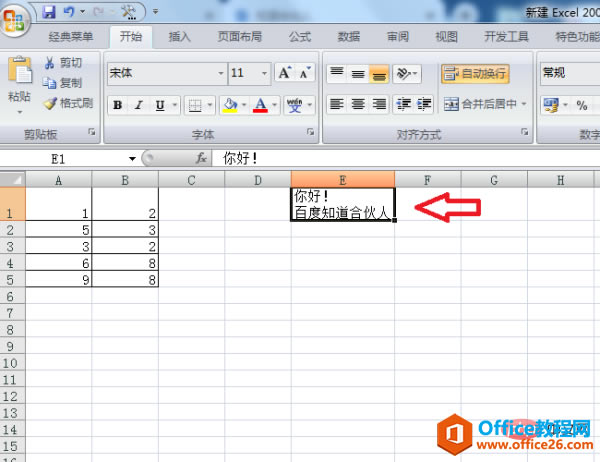Click the Save icon in quick access toolbar
The image size is (600, 462).
point(49,12)
